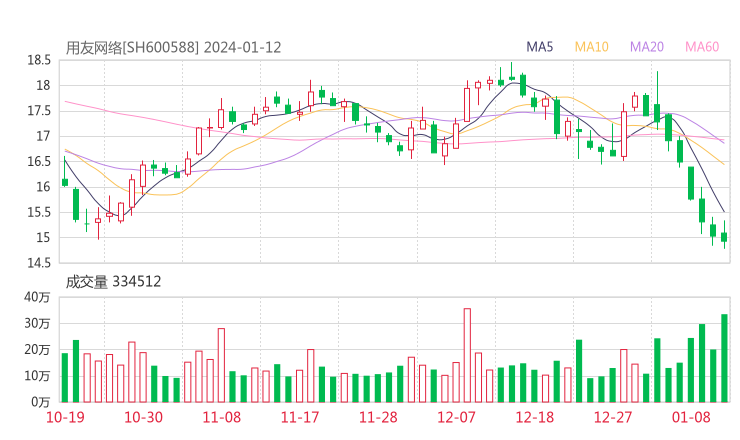Click the 12-27 date axis label
This screenshot has width=740, height=440.
pyautogui.click(x=613, y=417)
